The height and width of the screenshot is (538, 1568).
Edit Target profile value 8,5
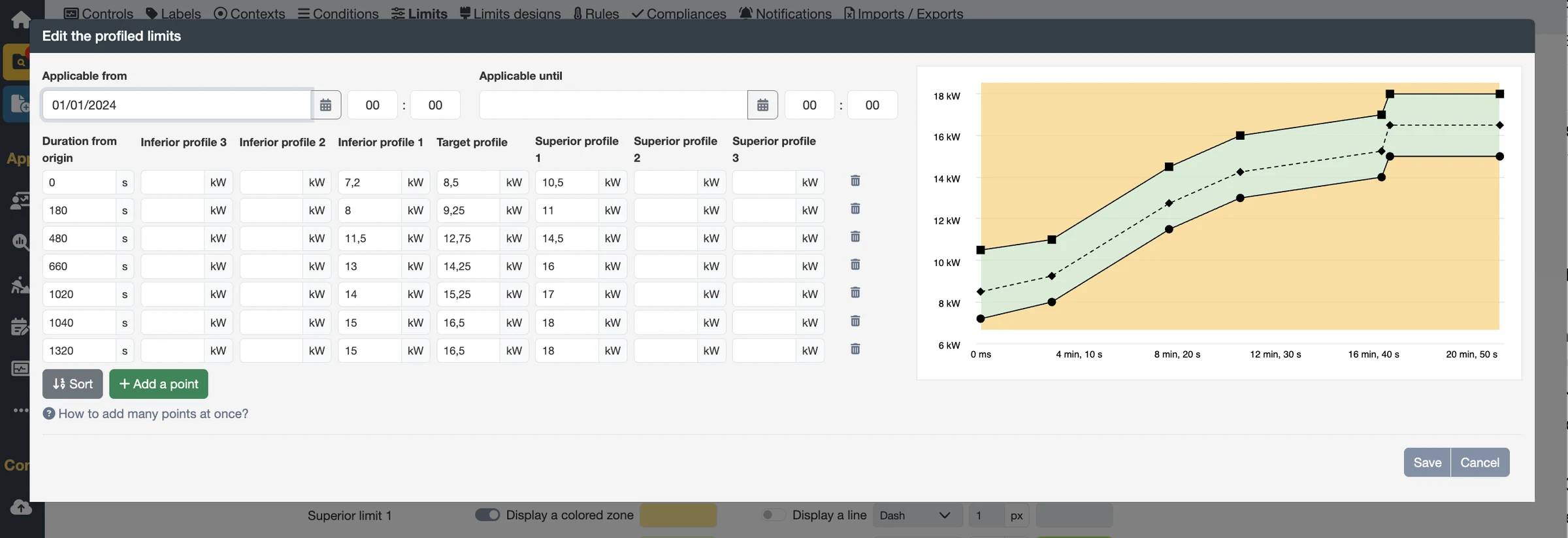point(468,182)
